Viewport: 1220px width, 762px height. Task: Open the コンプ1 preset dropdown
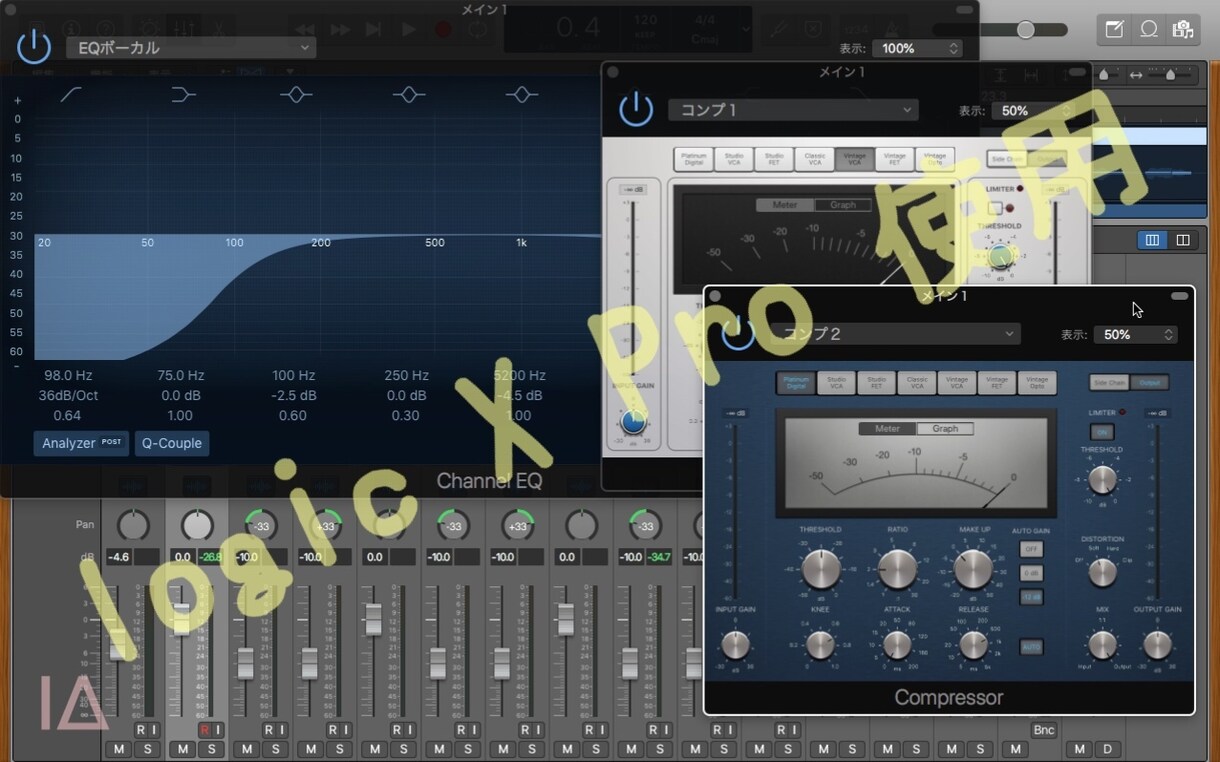point(793,110)
